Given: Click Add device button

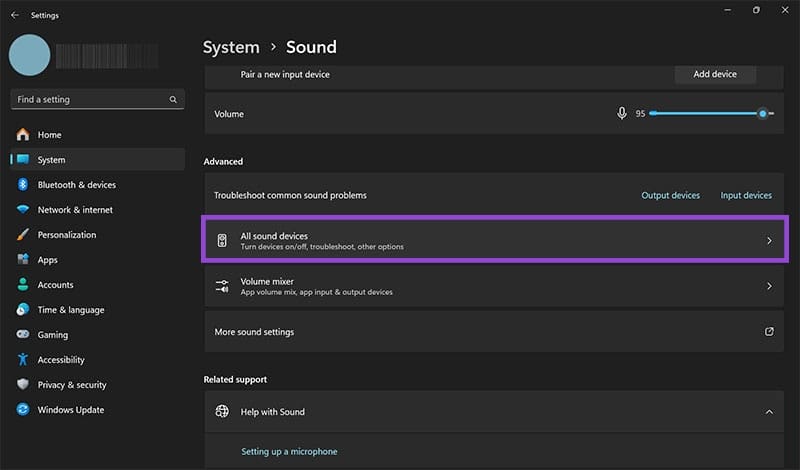Looking at the screenshot, I should coord(715,74).
